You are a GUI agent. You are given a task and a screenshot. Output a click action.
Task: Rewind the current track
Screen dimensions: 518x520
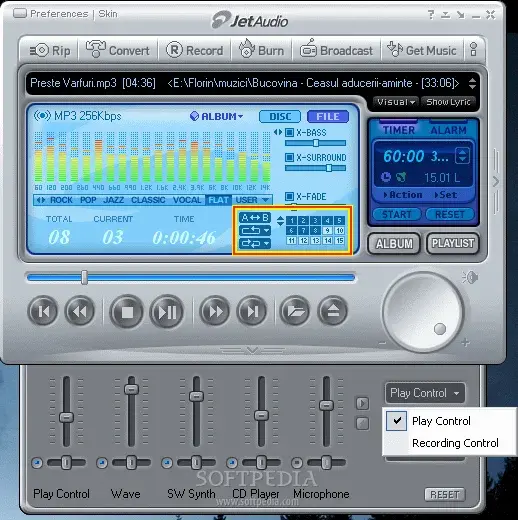coord(80,311)
